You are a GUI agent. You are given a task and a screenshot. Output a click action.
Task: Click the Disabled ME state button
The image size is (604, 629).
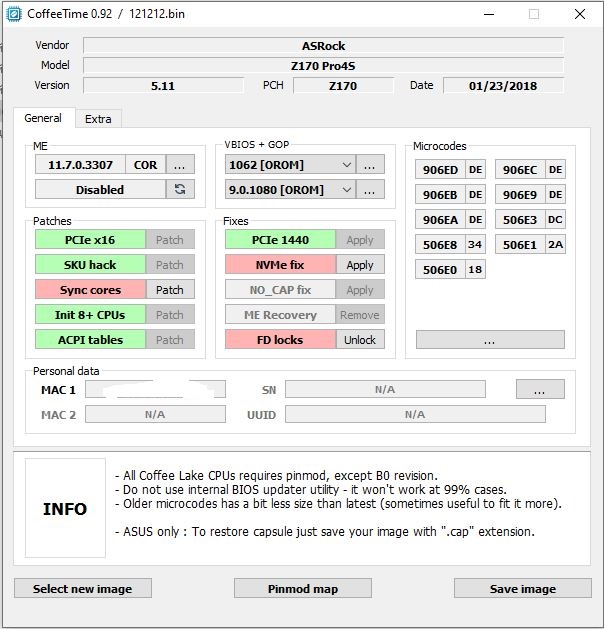click(x=100, y=189)
